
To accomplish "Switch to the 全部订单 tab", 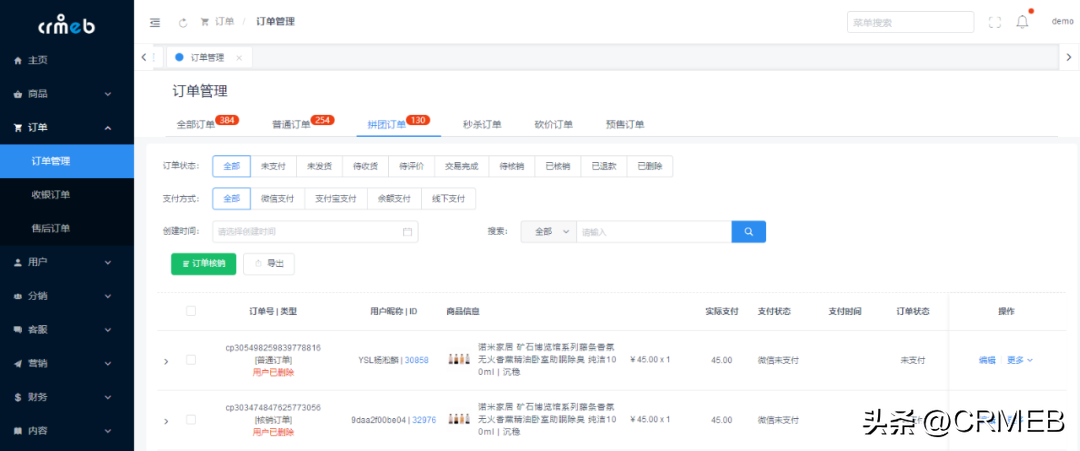I will 196,125.
